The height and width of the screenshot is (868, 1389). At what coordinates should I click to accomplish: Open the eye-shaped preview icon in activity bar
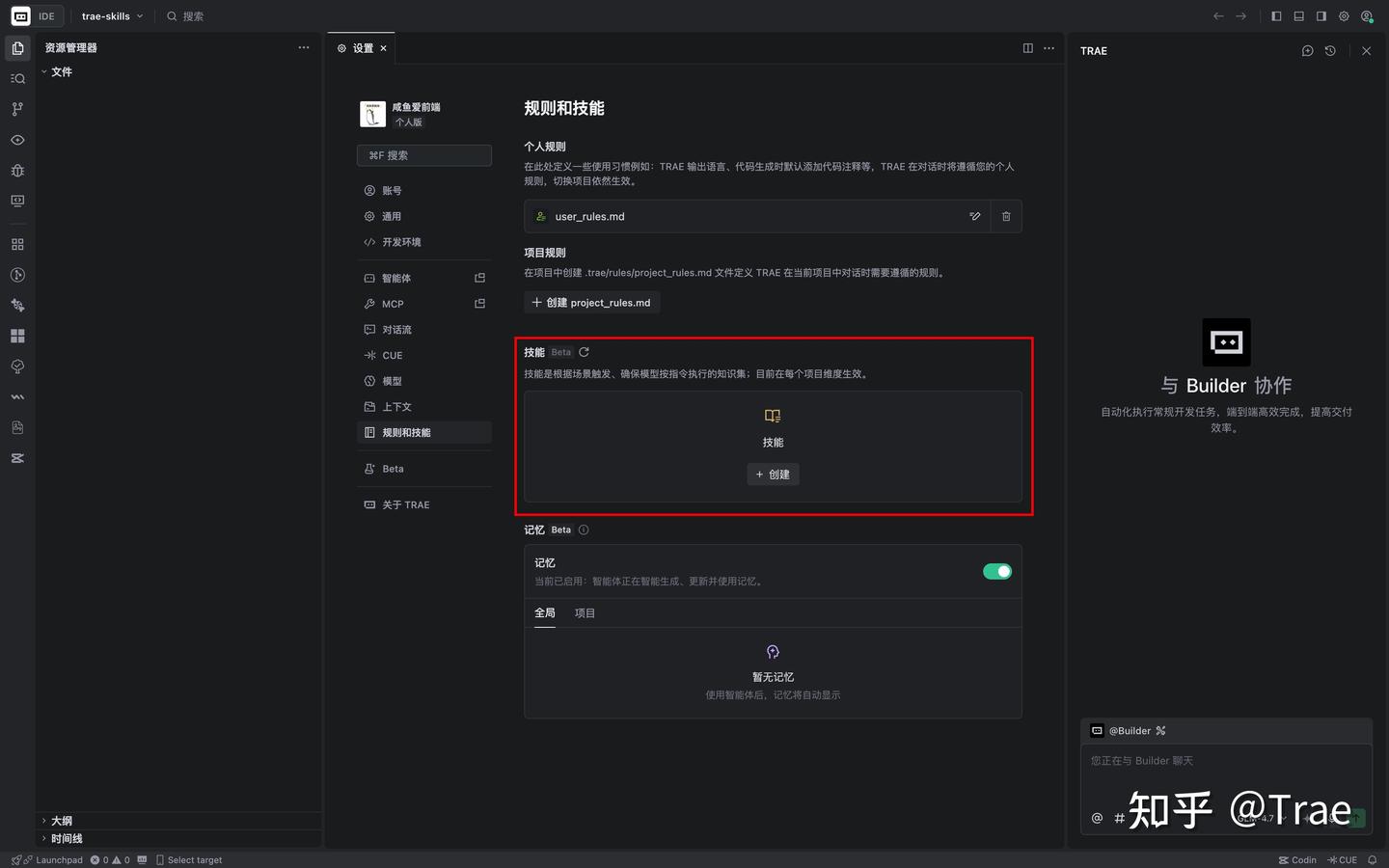click(17, 140)
